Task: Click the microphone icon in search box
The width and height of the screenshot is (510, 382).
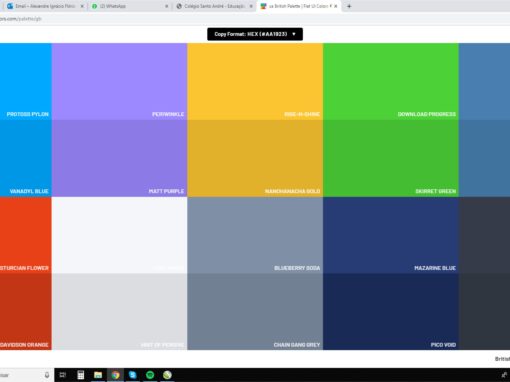Action: tap(47, 375)
